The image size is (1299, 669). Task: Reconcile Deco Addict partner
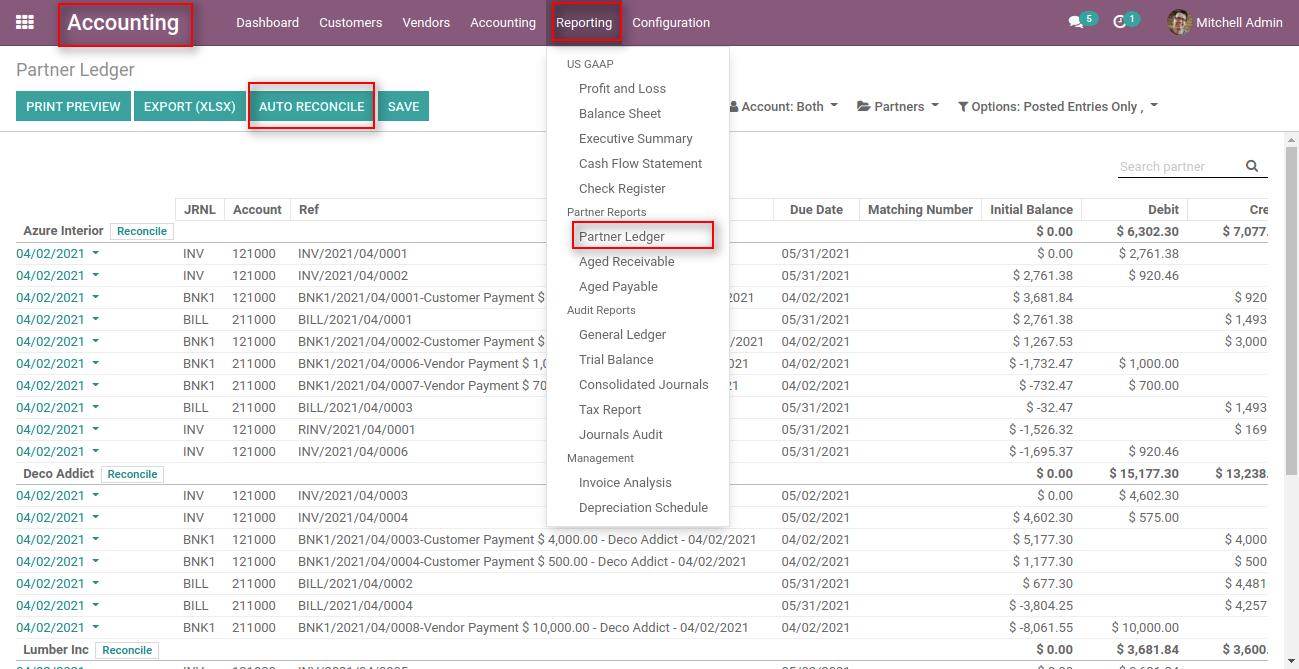[132, 474]
